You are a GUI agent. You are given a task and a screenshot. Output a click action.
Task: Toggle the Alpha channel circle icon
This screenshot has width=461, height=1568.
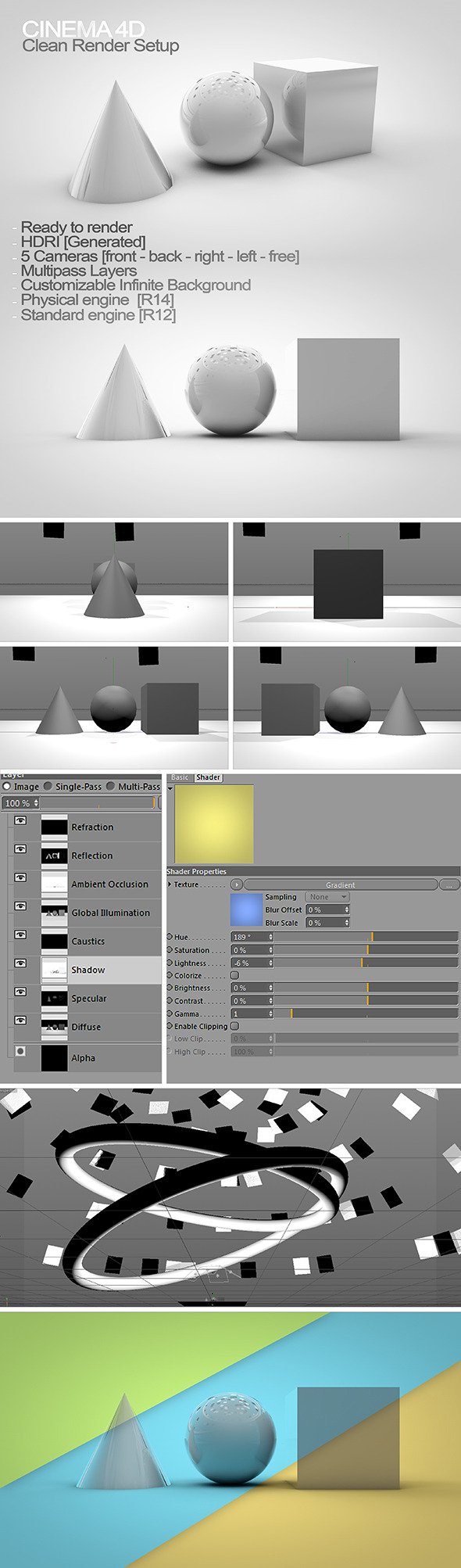[x=21, y=1051]
